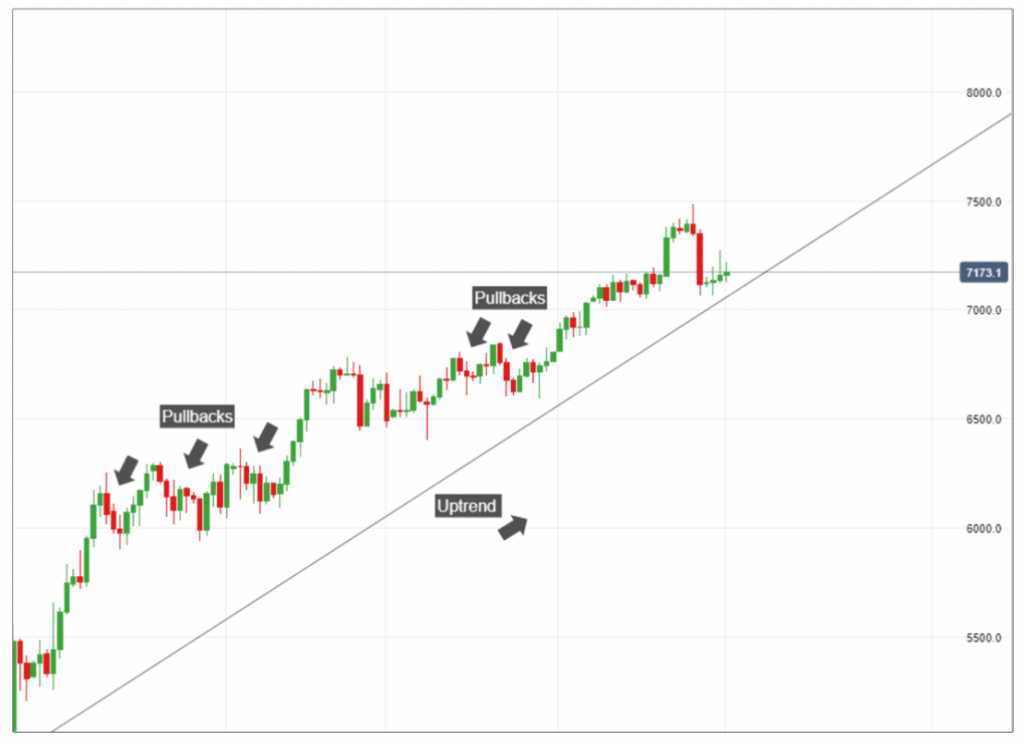Viewport: 1024px width, 744px height.
Task: Click the 6500.0 price axis label
Action: click(984, 420)
